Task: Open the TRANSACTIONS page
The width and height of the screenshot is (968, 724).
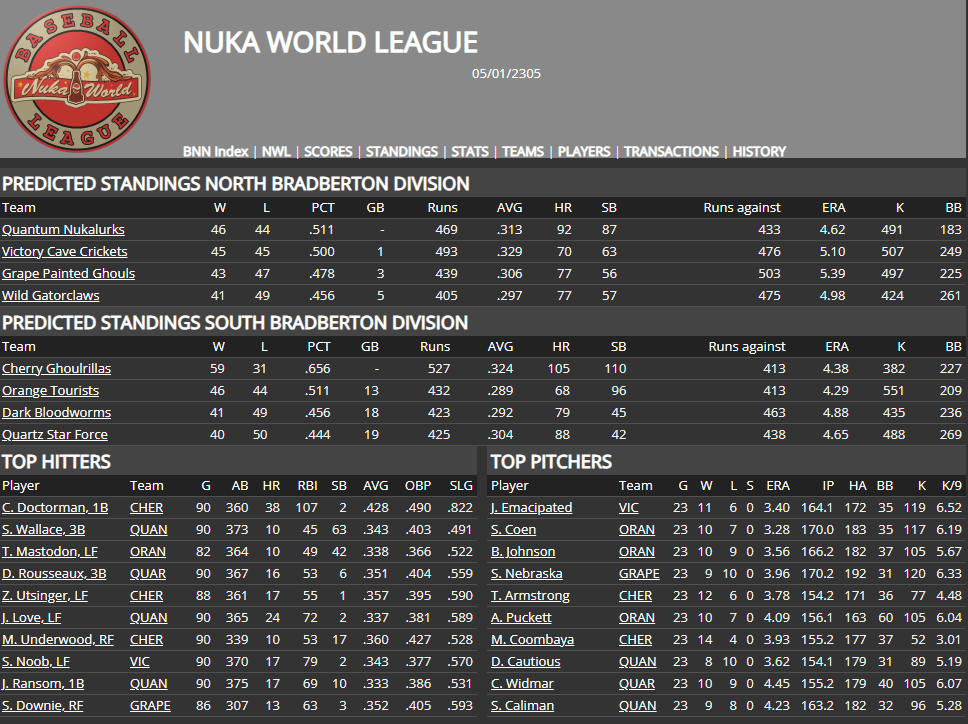Action: (x=671, y=152)
